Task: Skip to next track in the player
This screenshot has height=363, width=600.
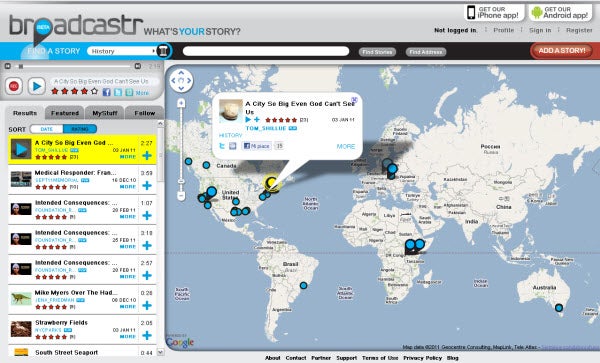Action: [x=138, y=66]
